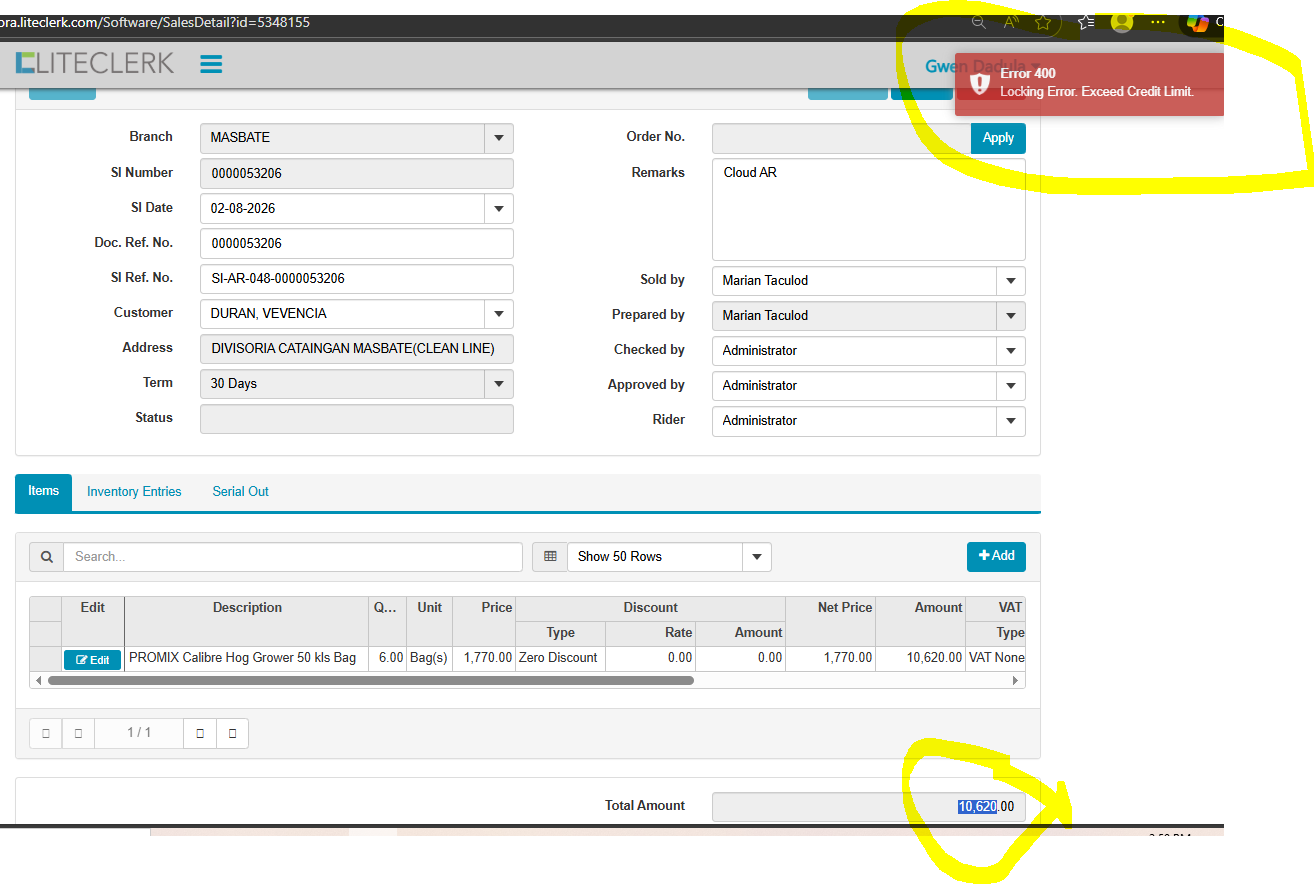Open the browser profile avatar
Image resolution: width=1314 pixels, height=884 pixels.
click(x=1122, y=22)
